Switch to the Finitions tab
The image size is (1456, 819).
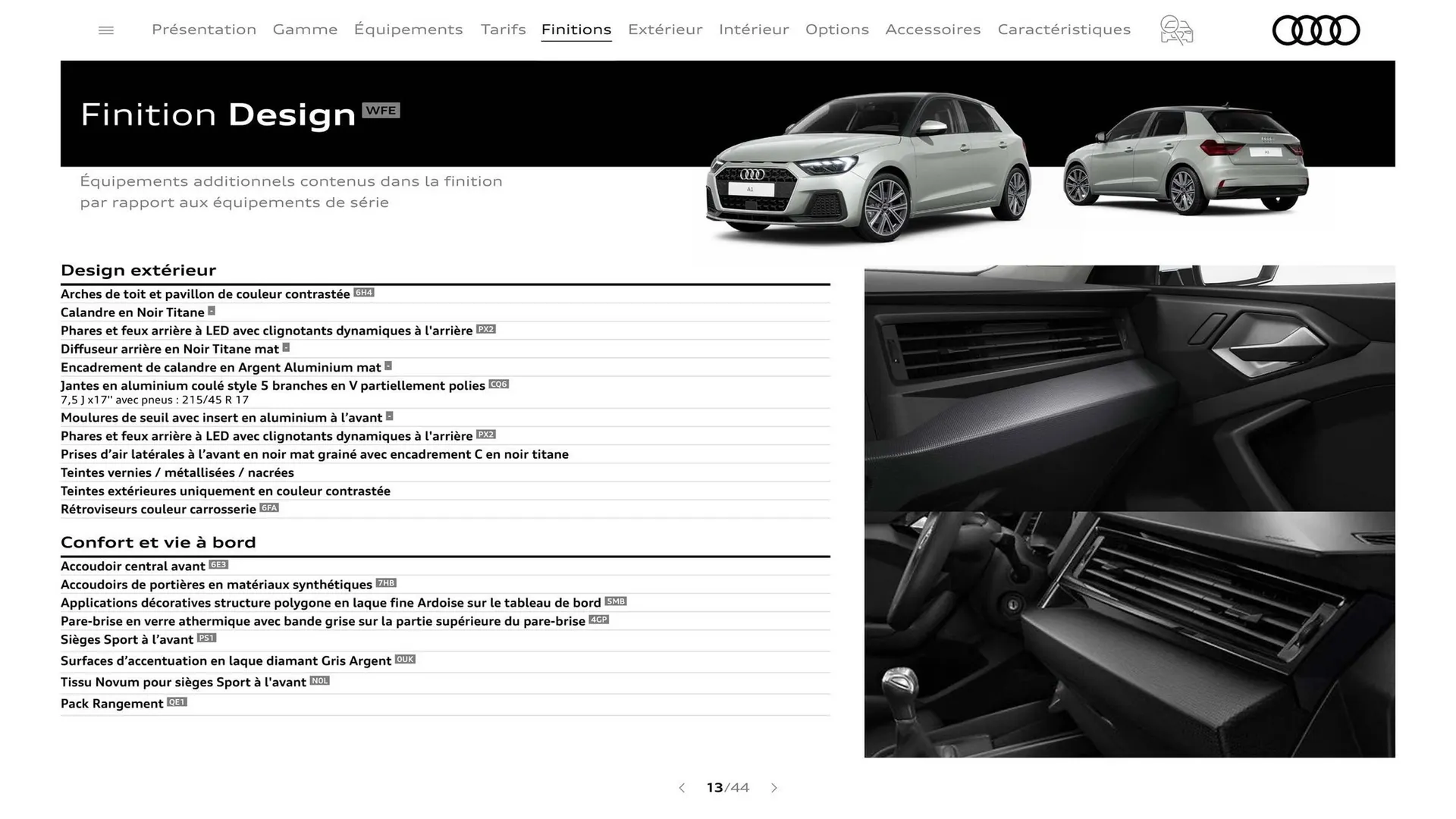tap(576, 30)
